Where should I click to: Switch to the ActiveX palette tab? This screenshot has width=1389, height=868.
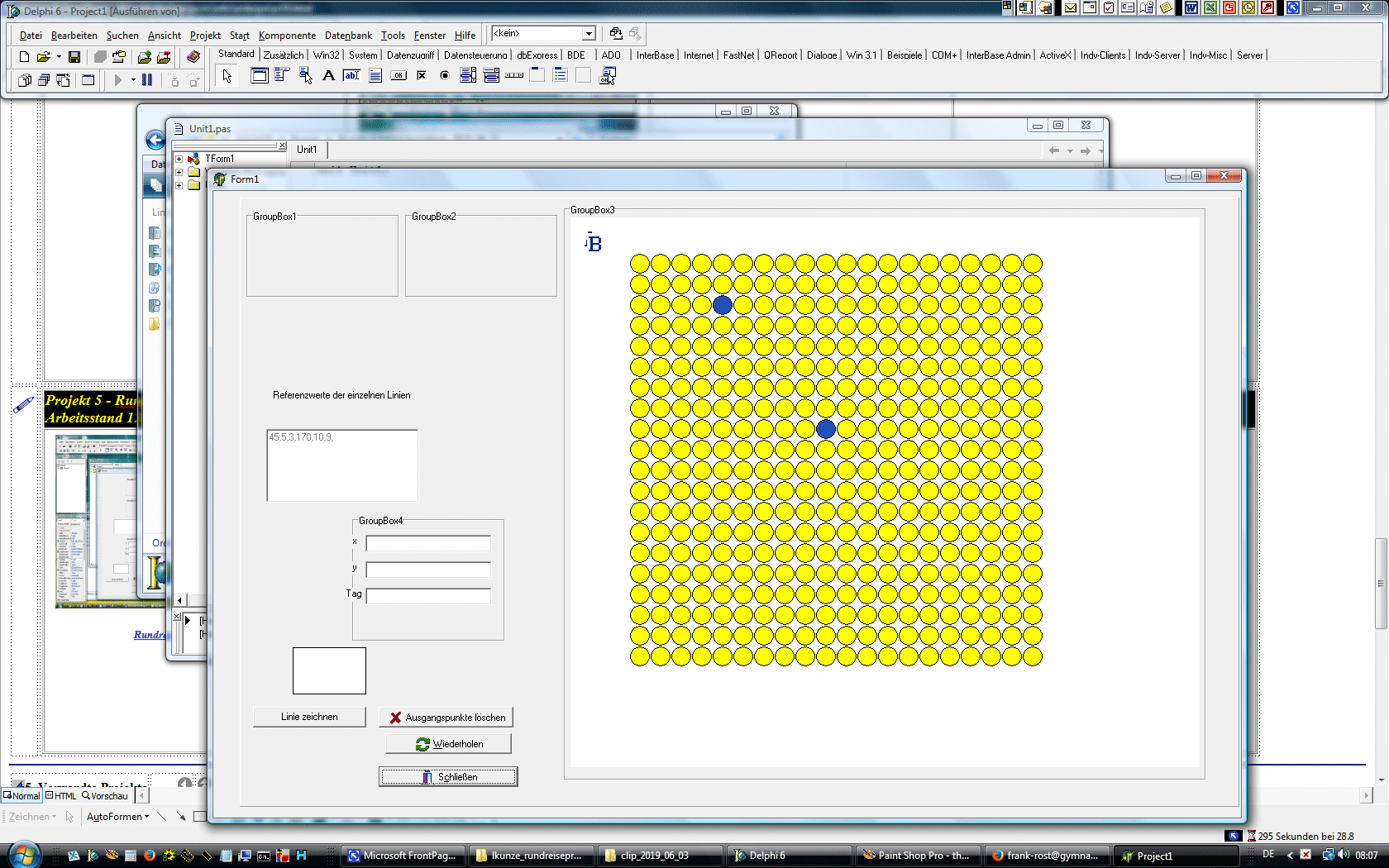point(1055,55)
